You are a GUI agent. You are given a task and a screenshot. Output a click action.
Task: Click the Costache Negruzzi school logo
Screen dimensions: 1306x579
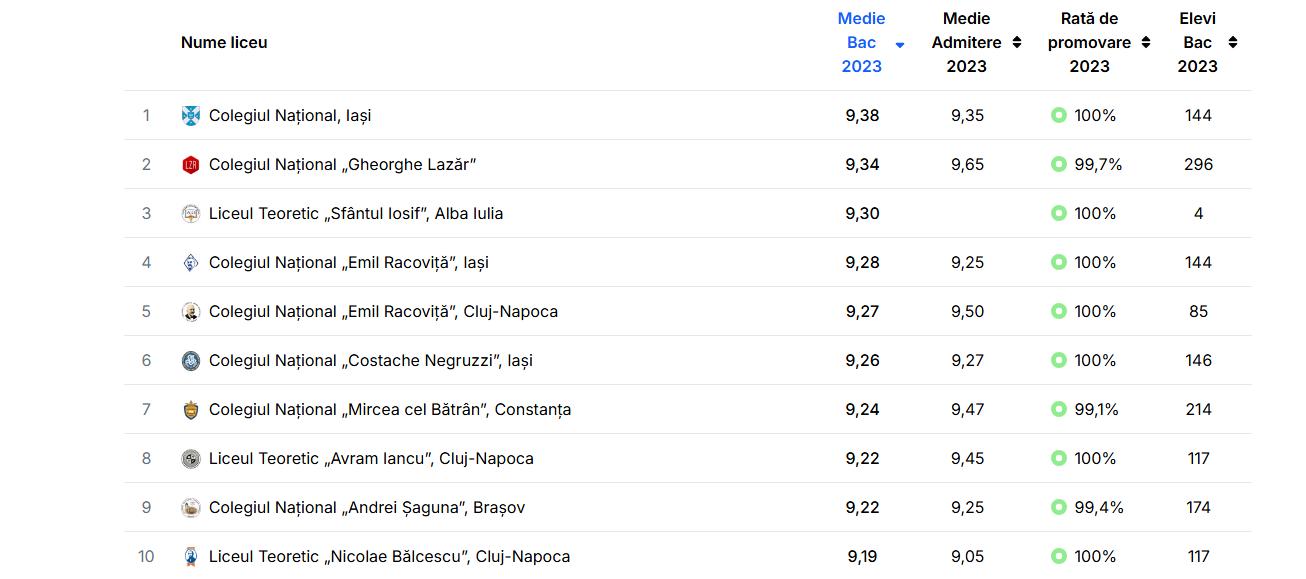pyautogui.click(x=191, y=361)
